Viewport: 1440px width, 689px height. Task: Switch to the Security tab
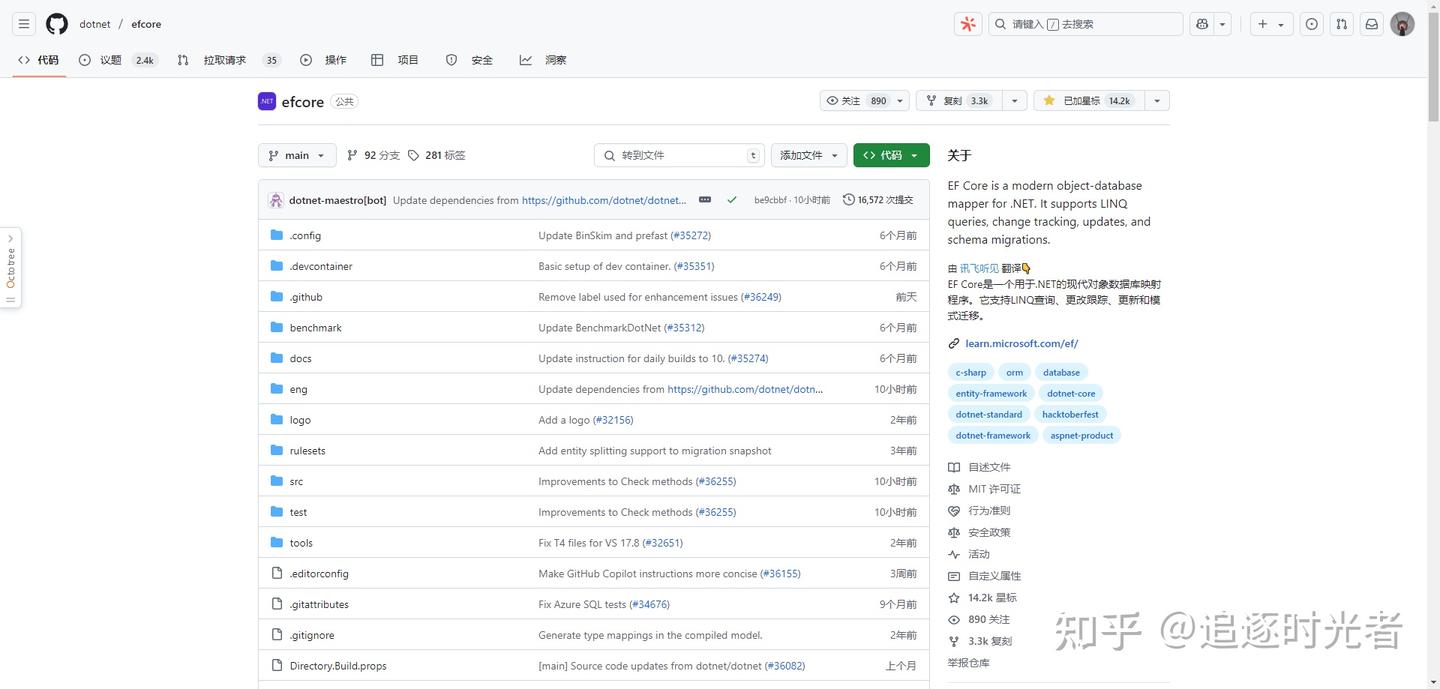(x=469, y=60)
